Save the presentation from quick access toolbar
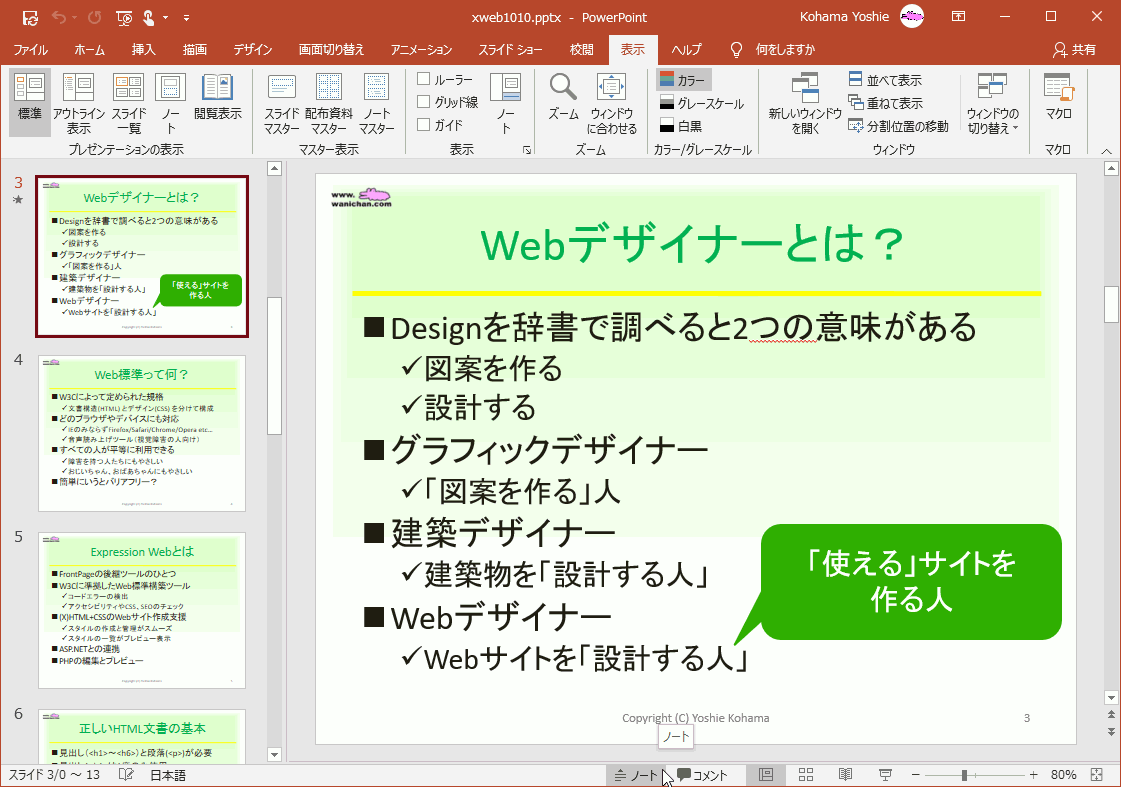The height and width of the screenshot is (787, 1121). [x=30, y=17]
